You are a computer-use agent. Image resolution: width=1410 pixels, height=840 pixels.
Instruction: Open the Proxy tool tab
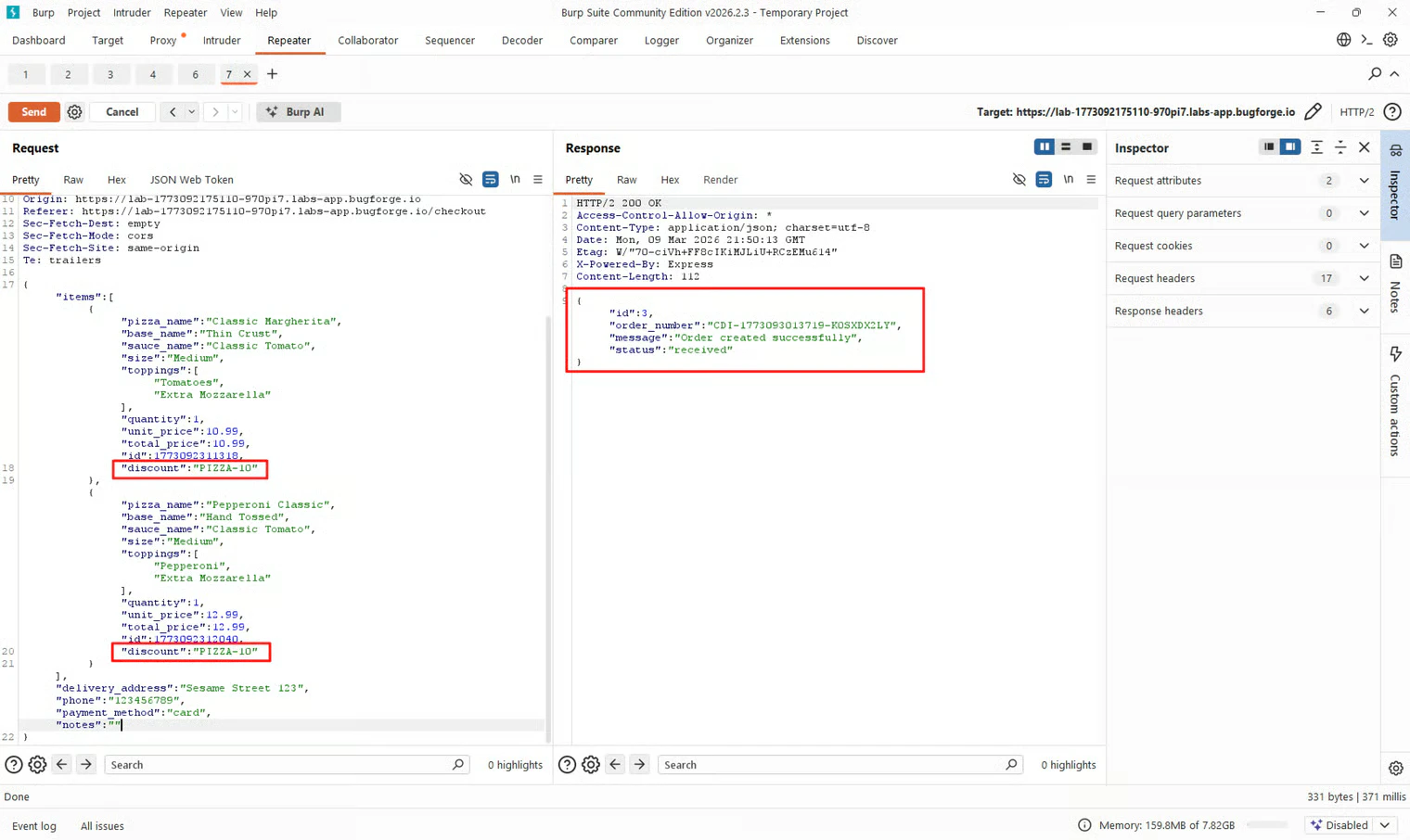(x=163, y=41)
